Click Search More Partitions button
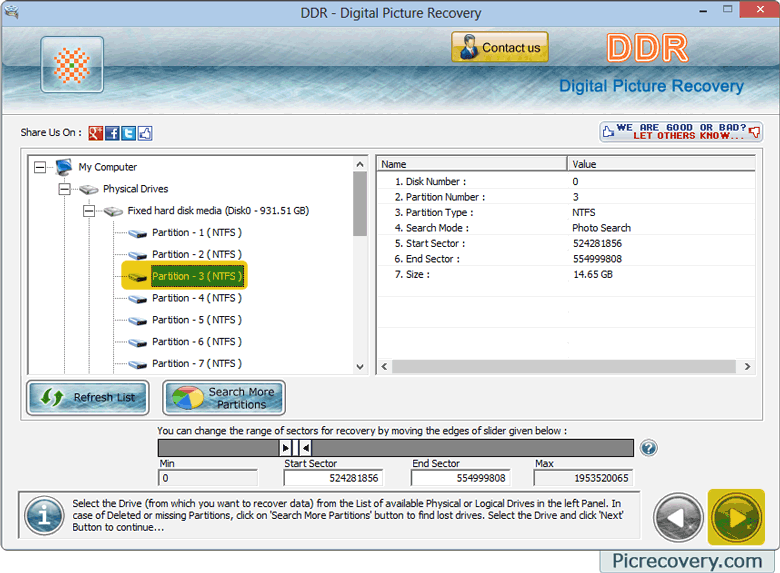This screenshot has width=780, height=573. (224, 398)
